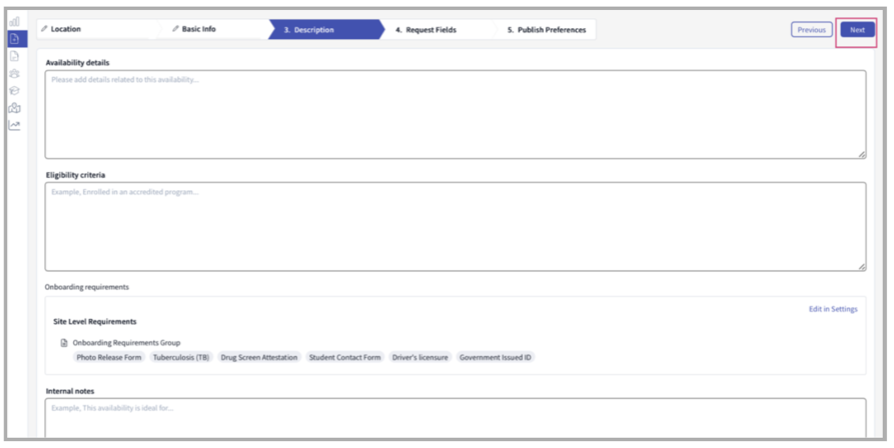Click the highlighted add-document sidebar icon
The height and width of the screenshot is (448, 894).
pyautogui.click(x=15, y=39)
